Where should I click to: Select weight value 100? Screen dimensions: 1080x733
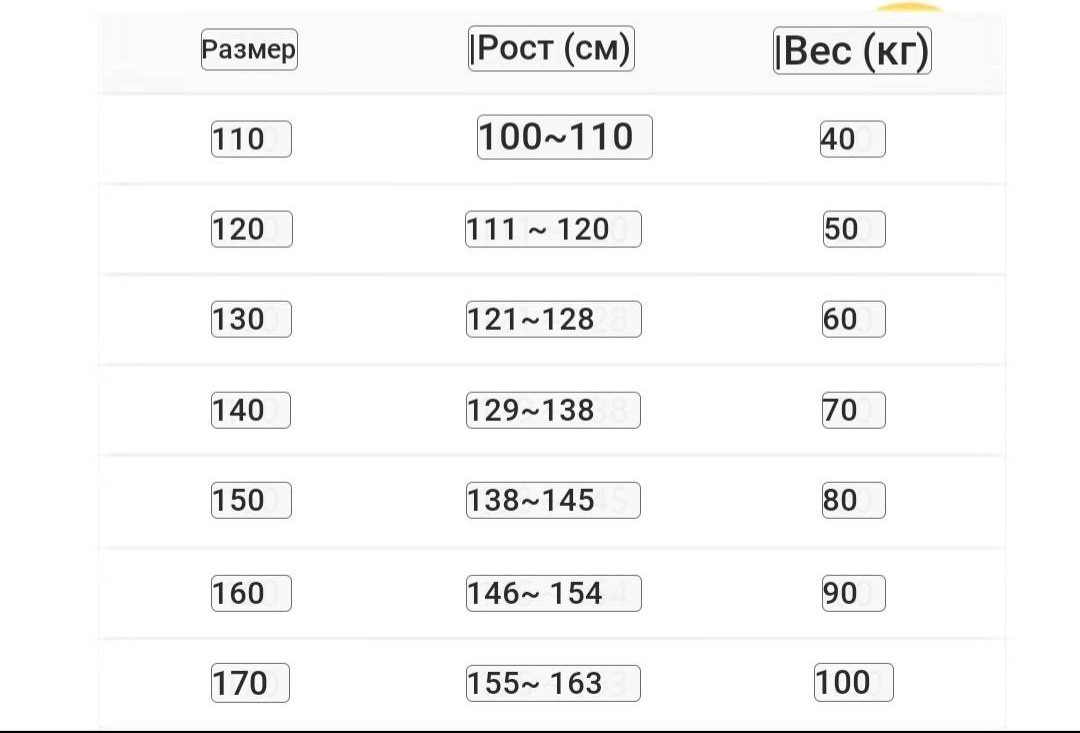click(x=853, y=683)
